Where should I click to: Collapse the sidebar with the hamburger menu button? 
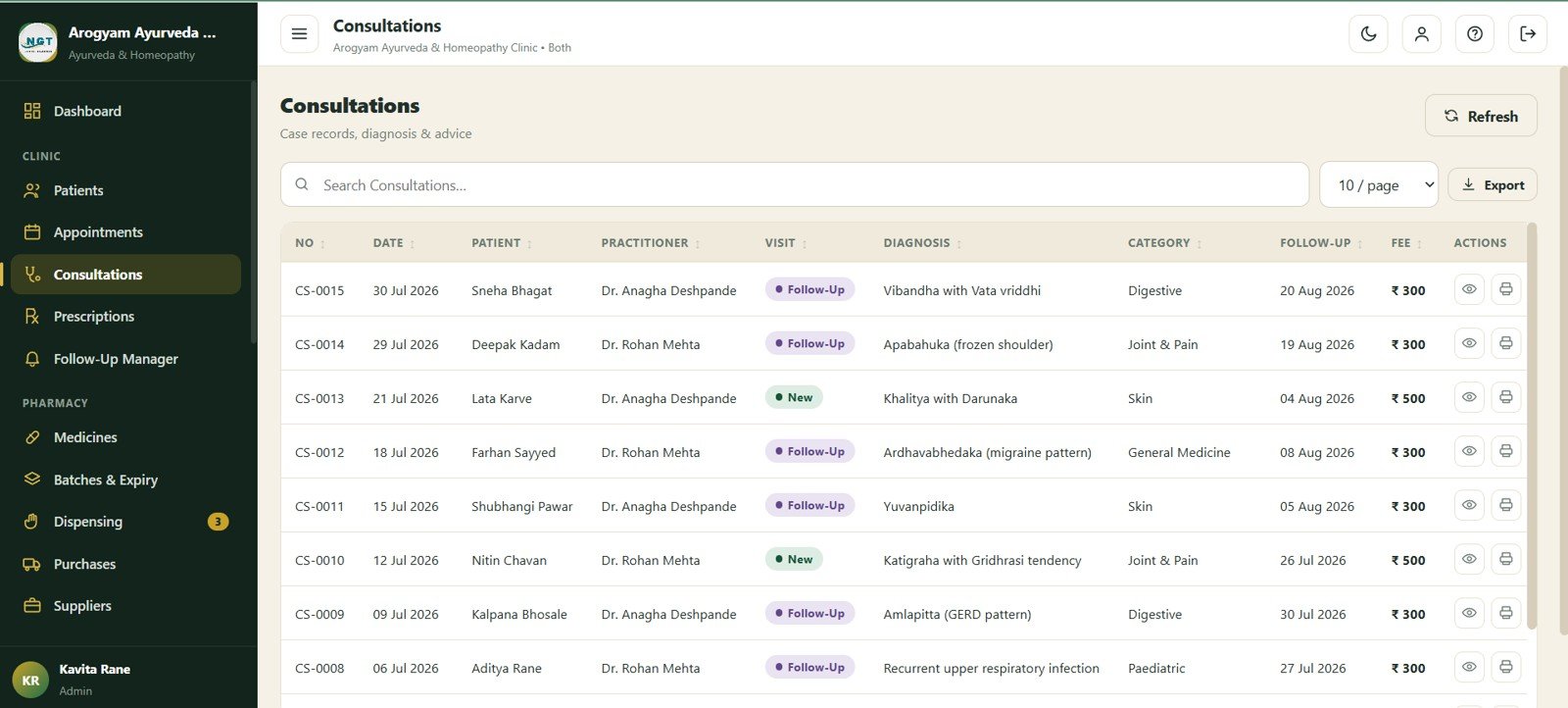(299, 34)
